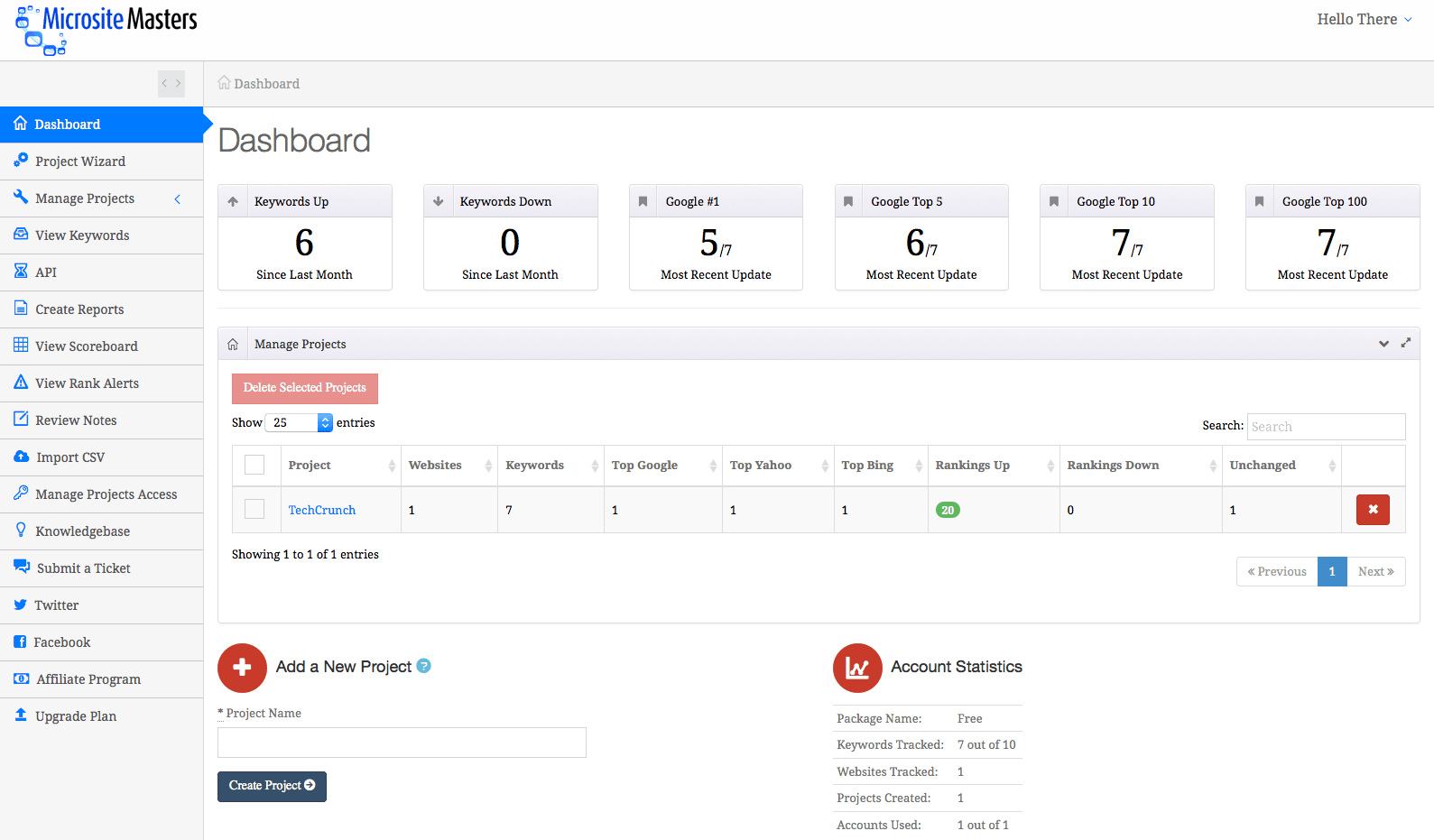Screen dimensions: 1434x840
Task: Click the red delete TechCrunch project icon
Action: coord(1372,510)
